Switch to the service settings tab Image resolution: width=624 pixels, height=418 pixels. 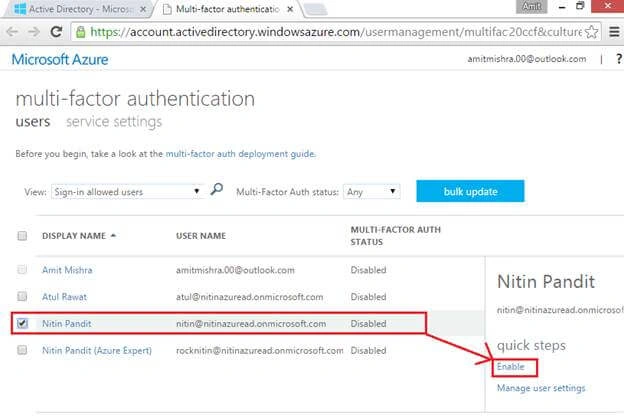tap(114, 121)
